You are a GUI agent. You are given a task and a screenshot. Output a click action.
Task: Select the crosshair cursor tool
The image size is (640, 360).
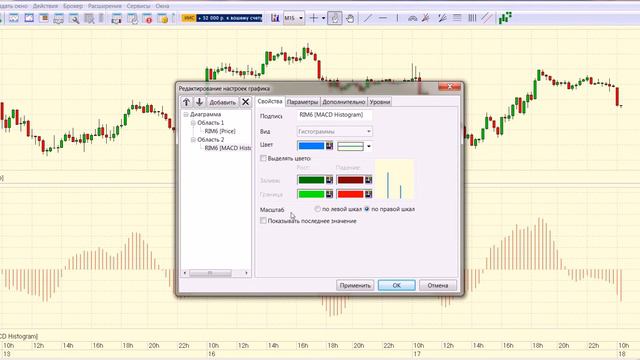(313, 18)
